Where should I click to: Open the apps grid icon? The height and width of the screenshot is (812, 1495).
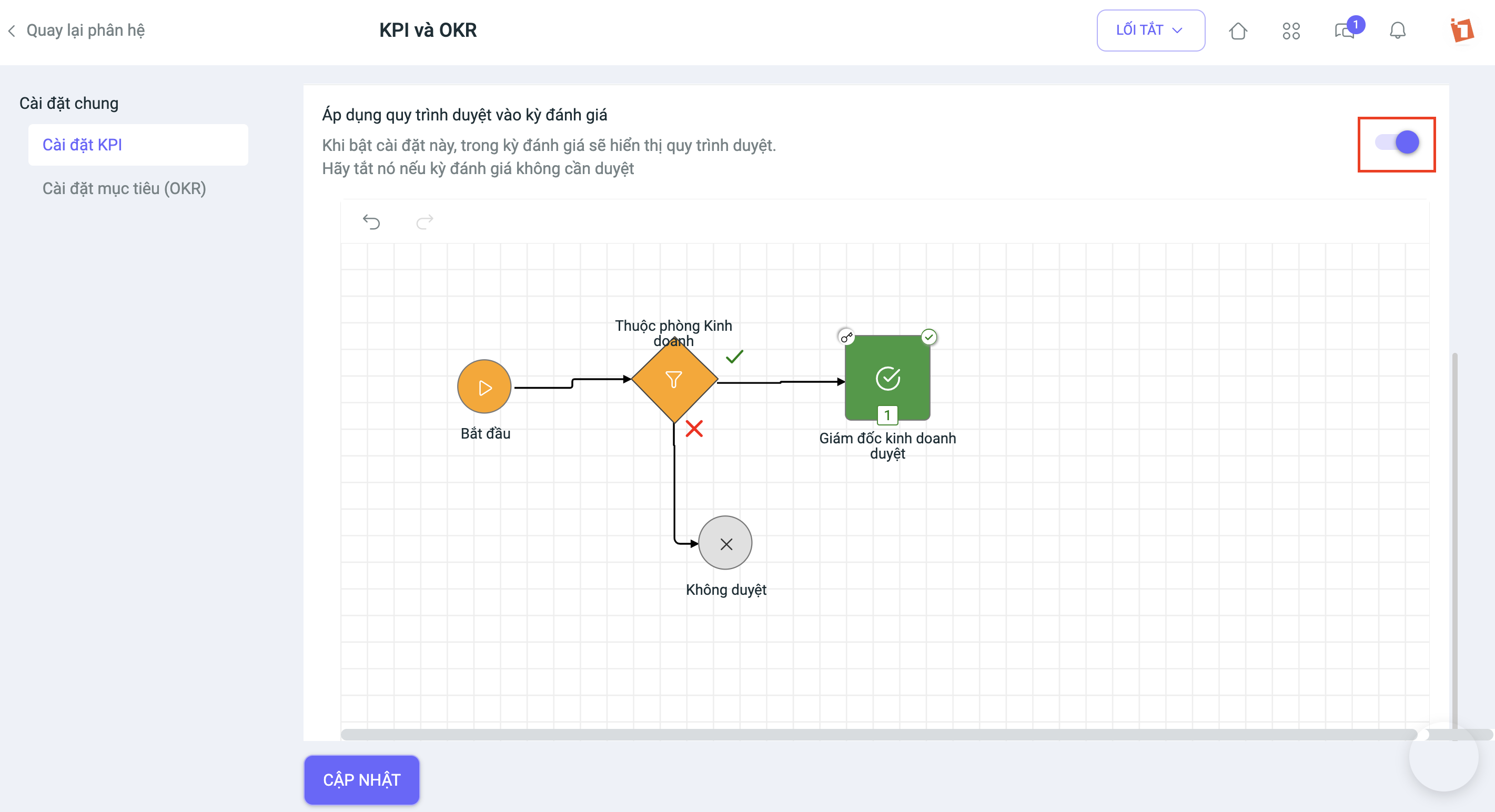[x=1291, y=31]
